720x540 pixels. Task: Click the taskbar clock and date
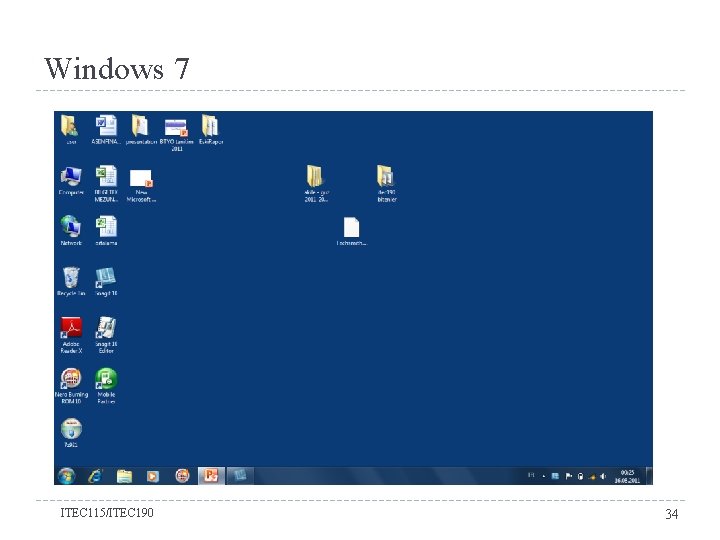pos(627,476)
